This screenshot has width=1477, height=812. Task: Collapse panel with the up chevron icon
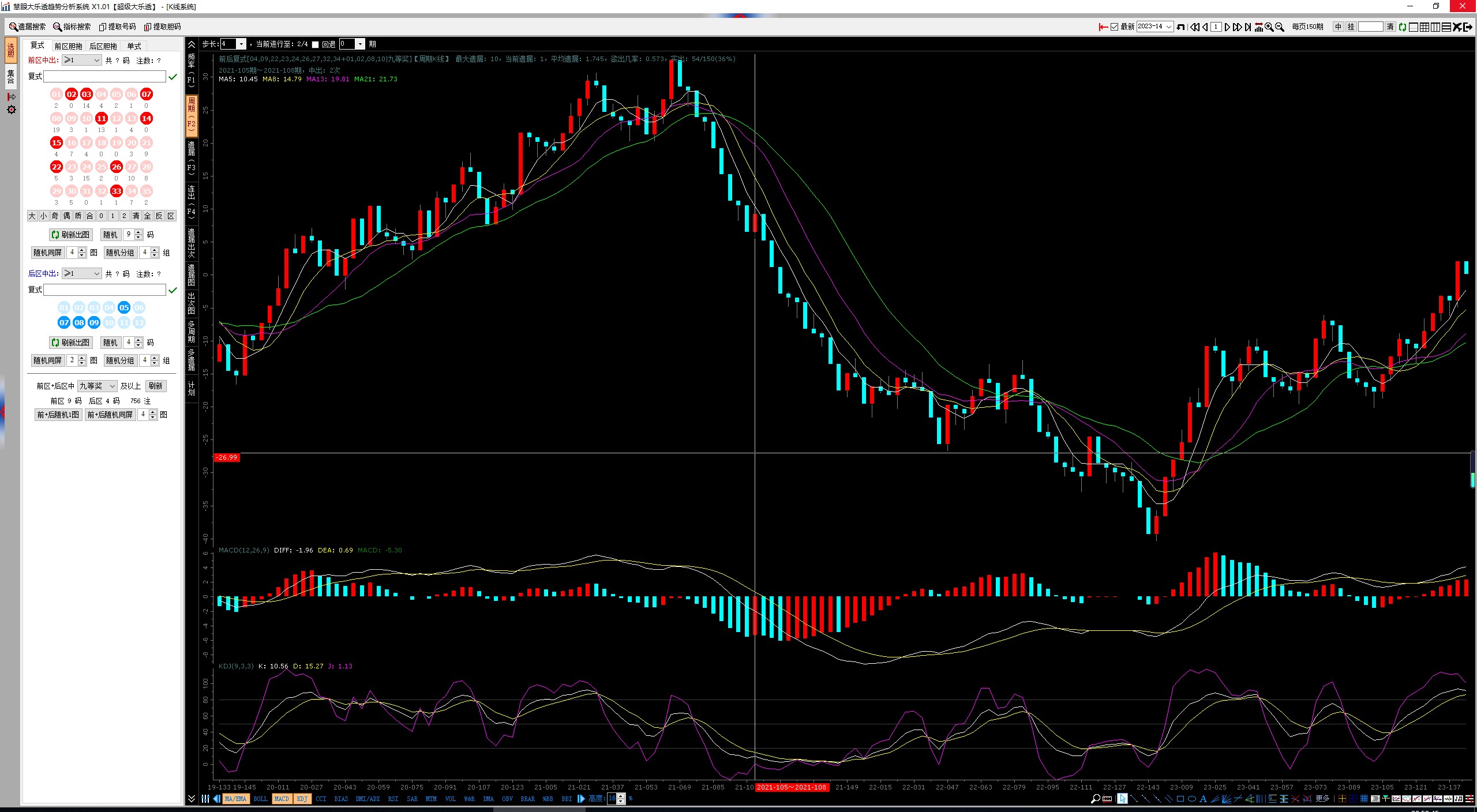(192, 44)
